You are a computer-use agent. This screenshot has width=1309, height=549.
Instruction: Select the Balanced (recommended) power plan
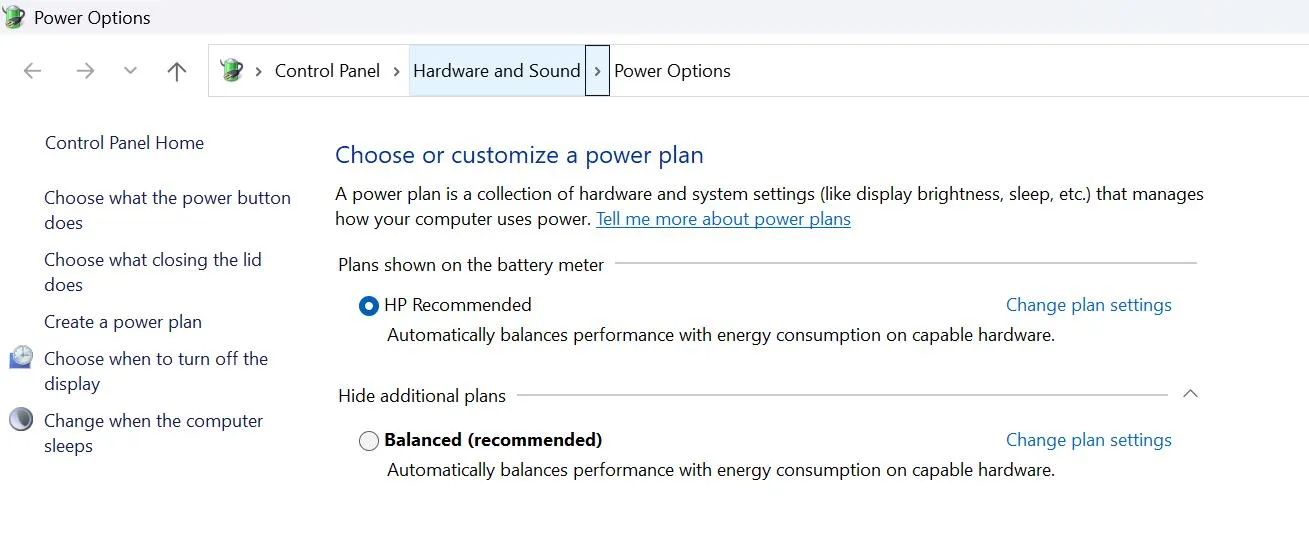pyautogui.click(x=369, y=441)
